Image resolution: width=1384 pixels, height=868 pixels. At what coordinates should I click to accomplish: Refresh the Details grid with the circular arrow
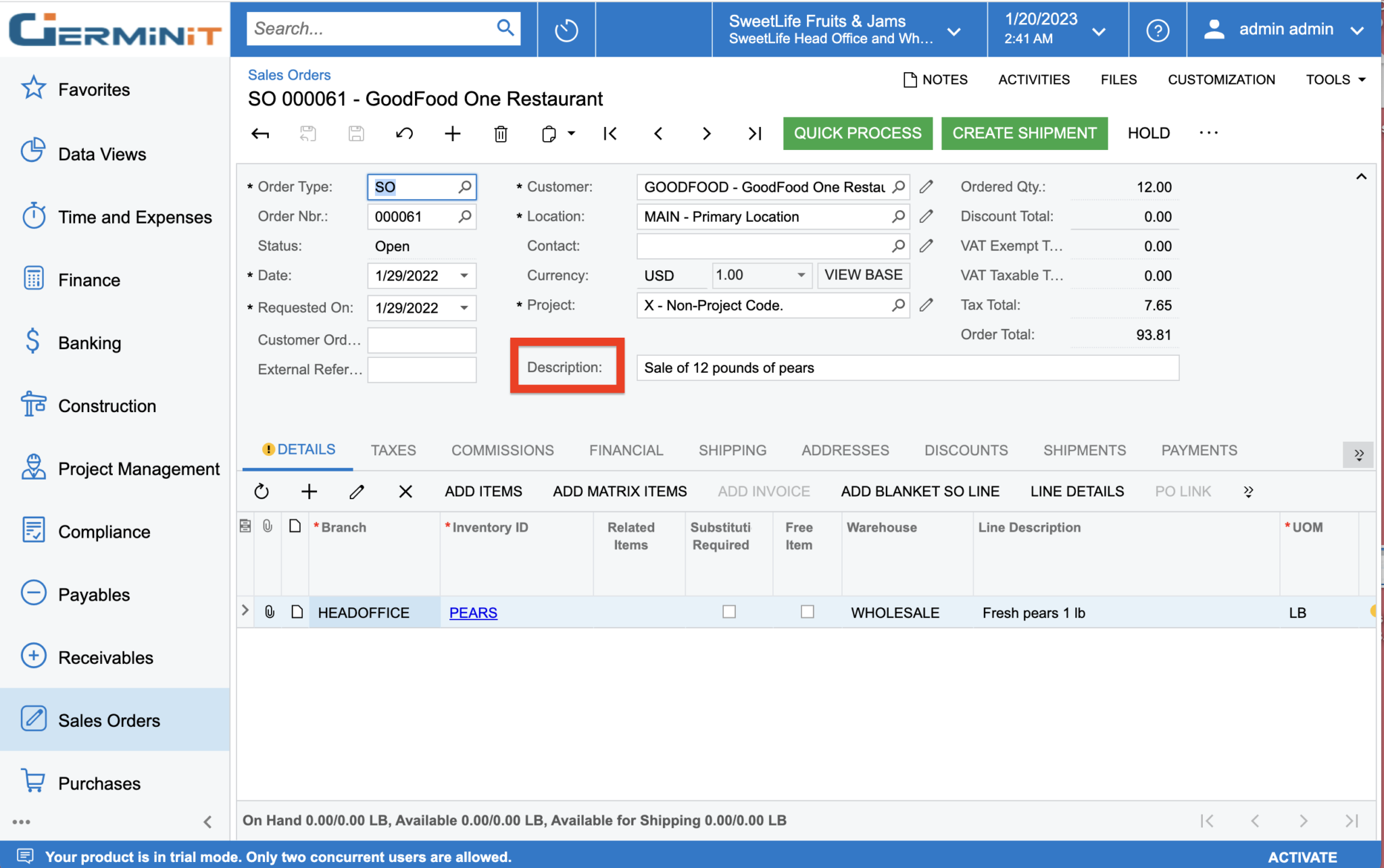click(262, 491)
